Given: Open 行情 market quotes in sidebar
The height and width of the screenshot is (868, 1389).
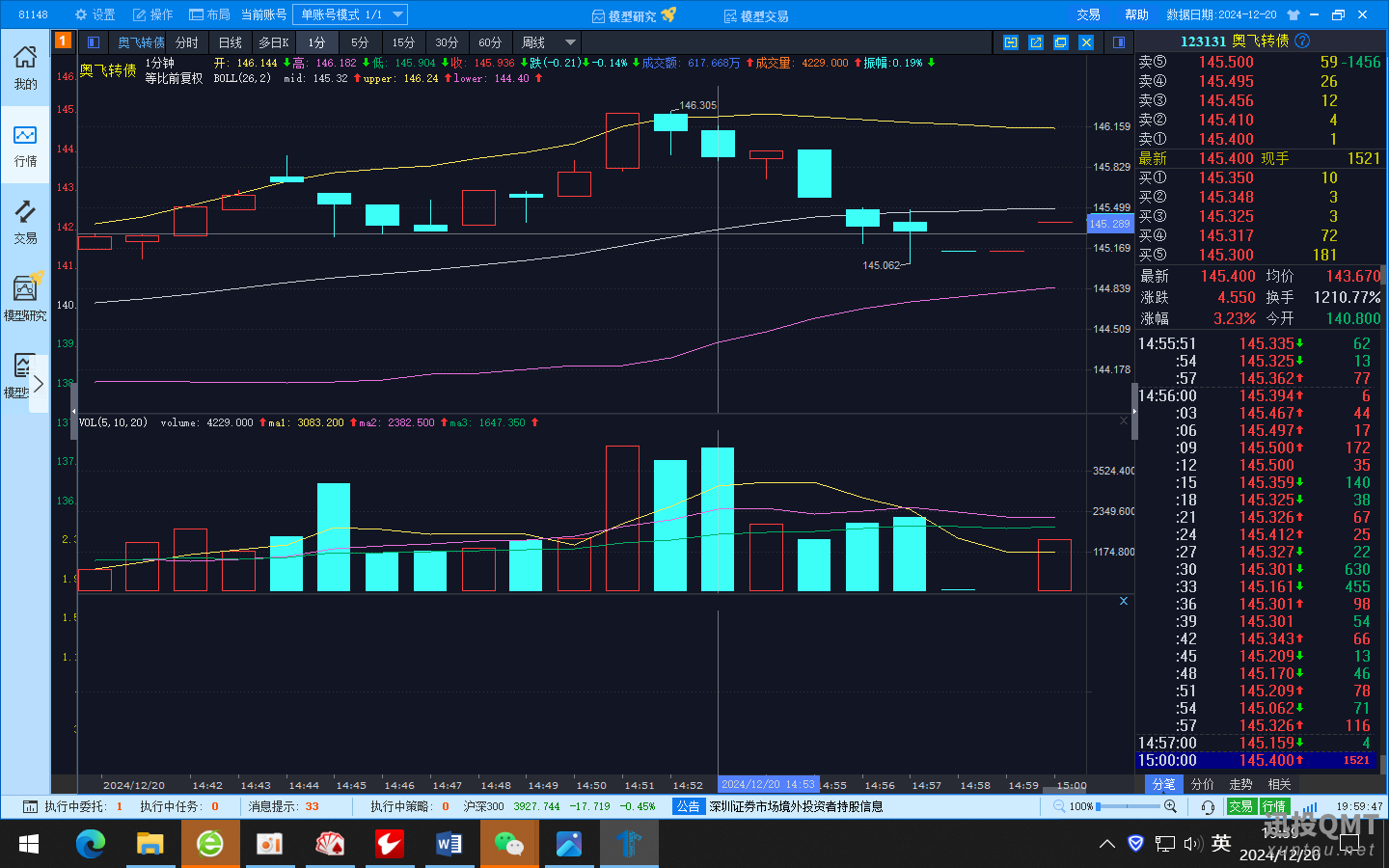Looking at the screenshot, I should pyautogui.click(x=25, y=145).
